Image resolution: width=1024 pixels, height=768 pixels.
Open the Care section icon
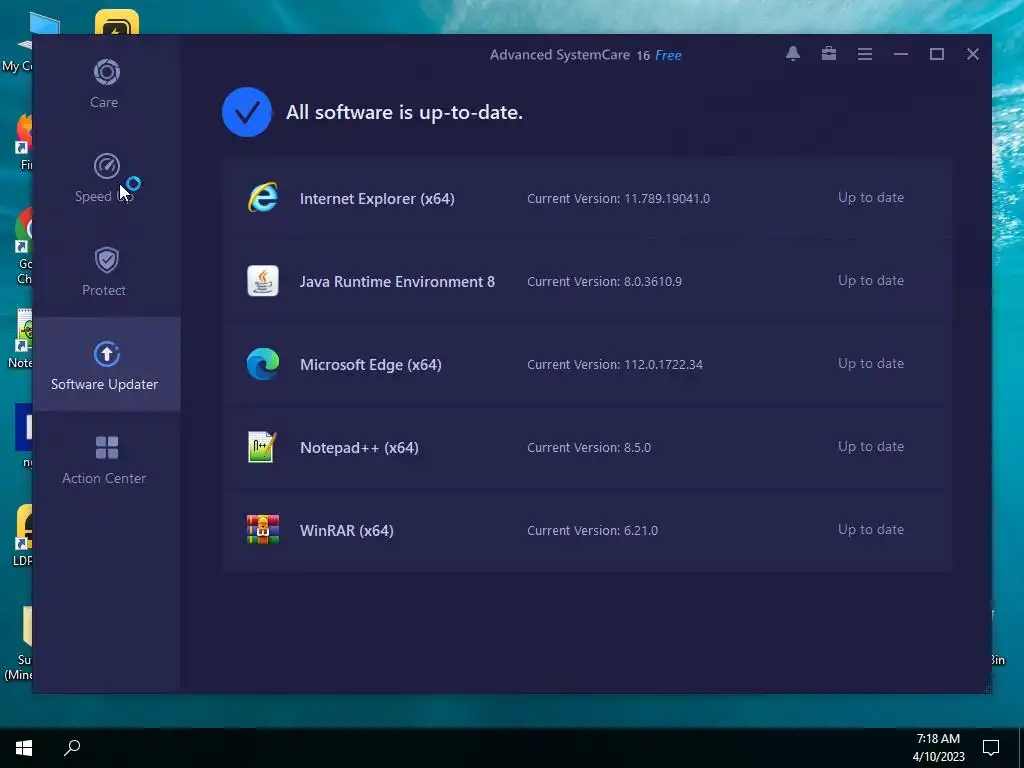(106, 72)
